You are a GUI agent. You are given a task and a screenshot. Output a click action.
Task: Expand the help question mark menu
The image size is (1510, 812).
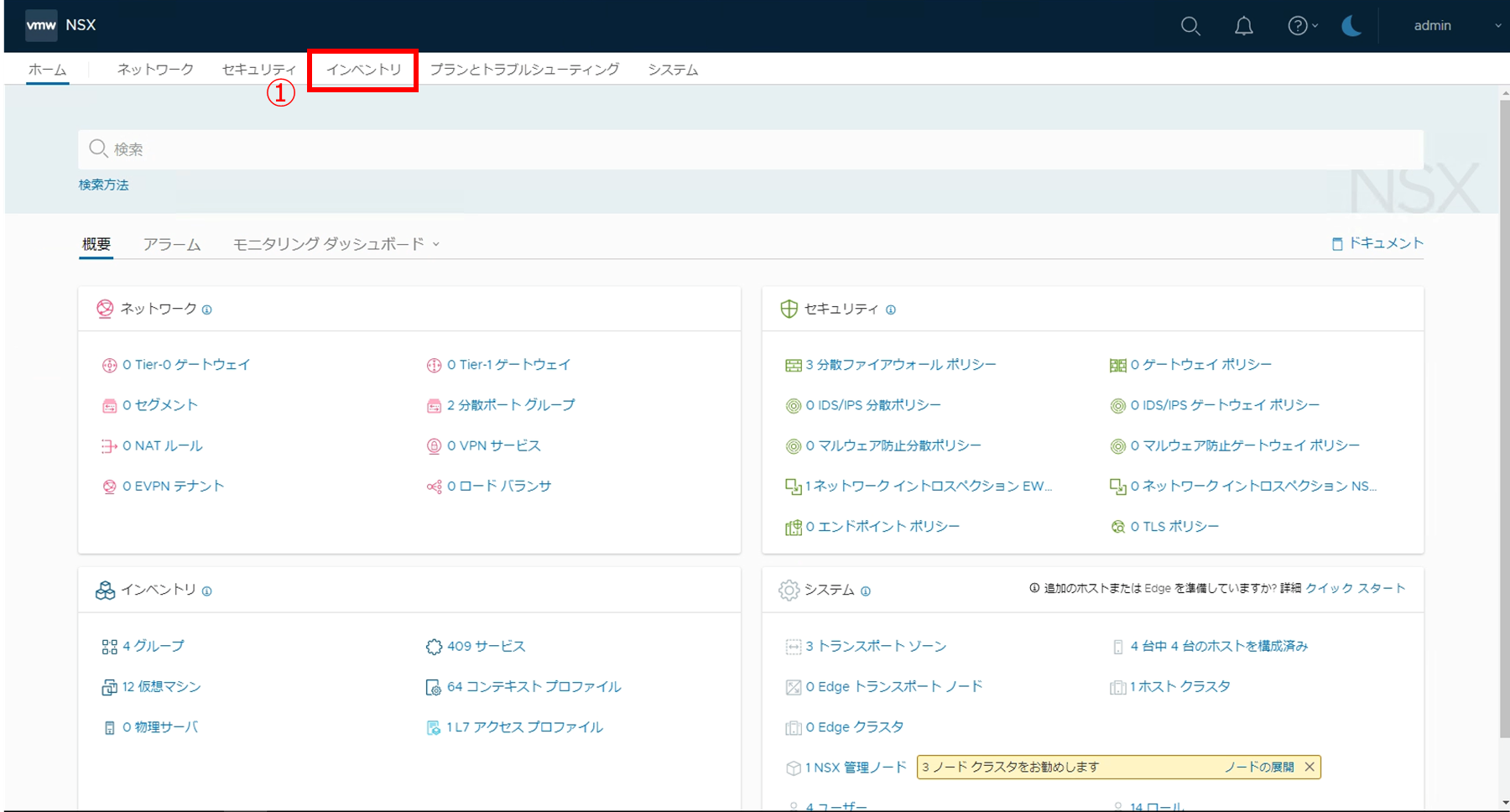coord(1302,26)
